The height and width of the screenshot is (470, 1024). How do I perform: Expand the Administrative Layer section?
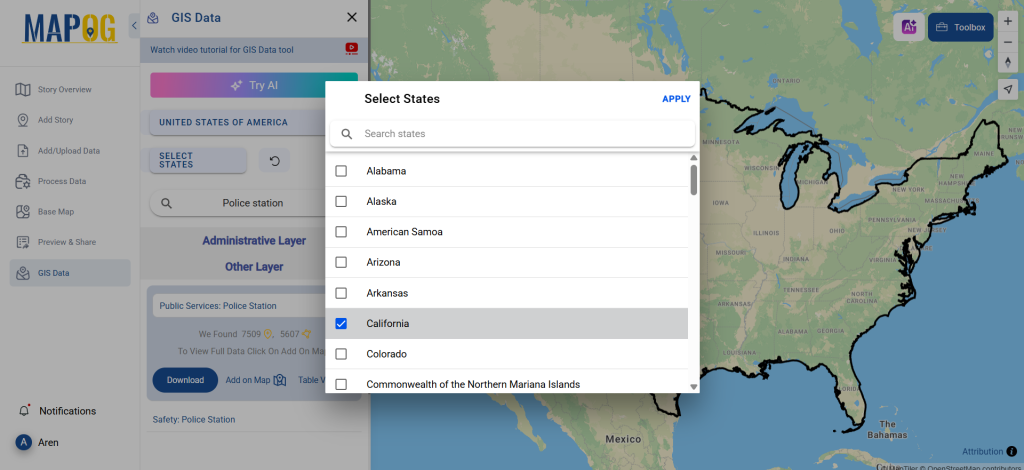tap(254, 241)
